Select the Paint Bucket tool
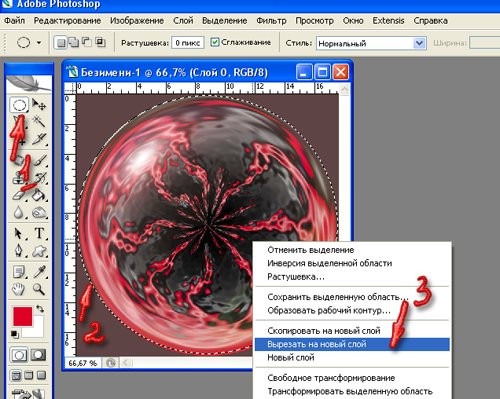 pos(39,195)
